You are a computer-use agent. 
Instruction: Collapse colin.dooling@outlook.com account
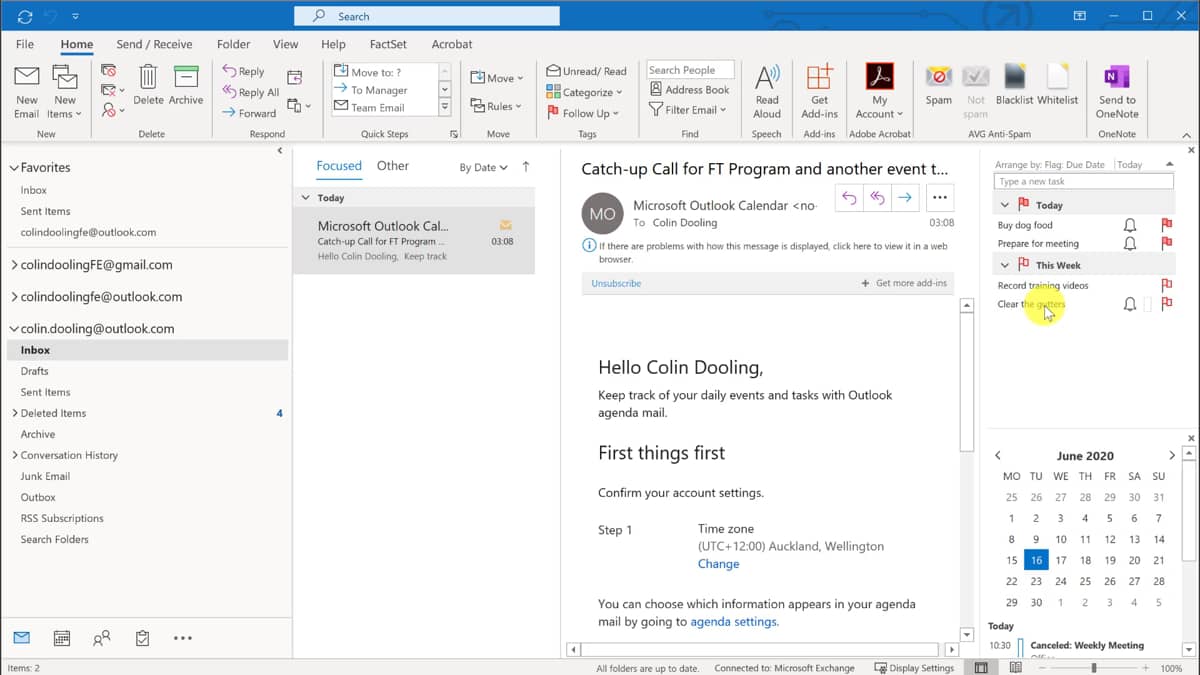[13, 328]
